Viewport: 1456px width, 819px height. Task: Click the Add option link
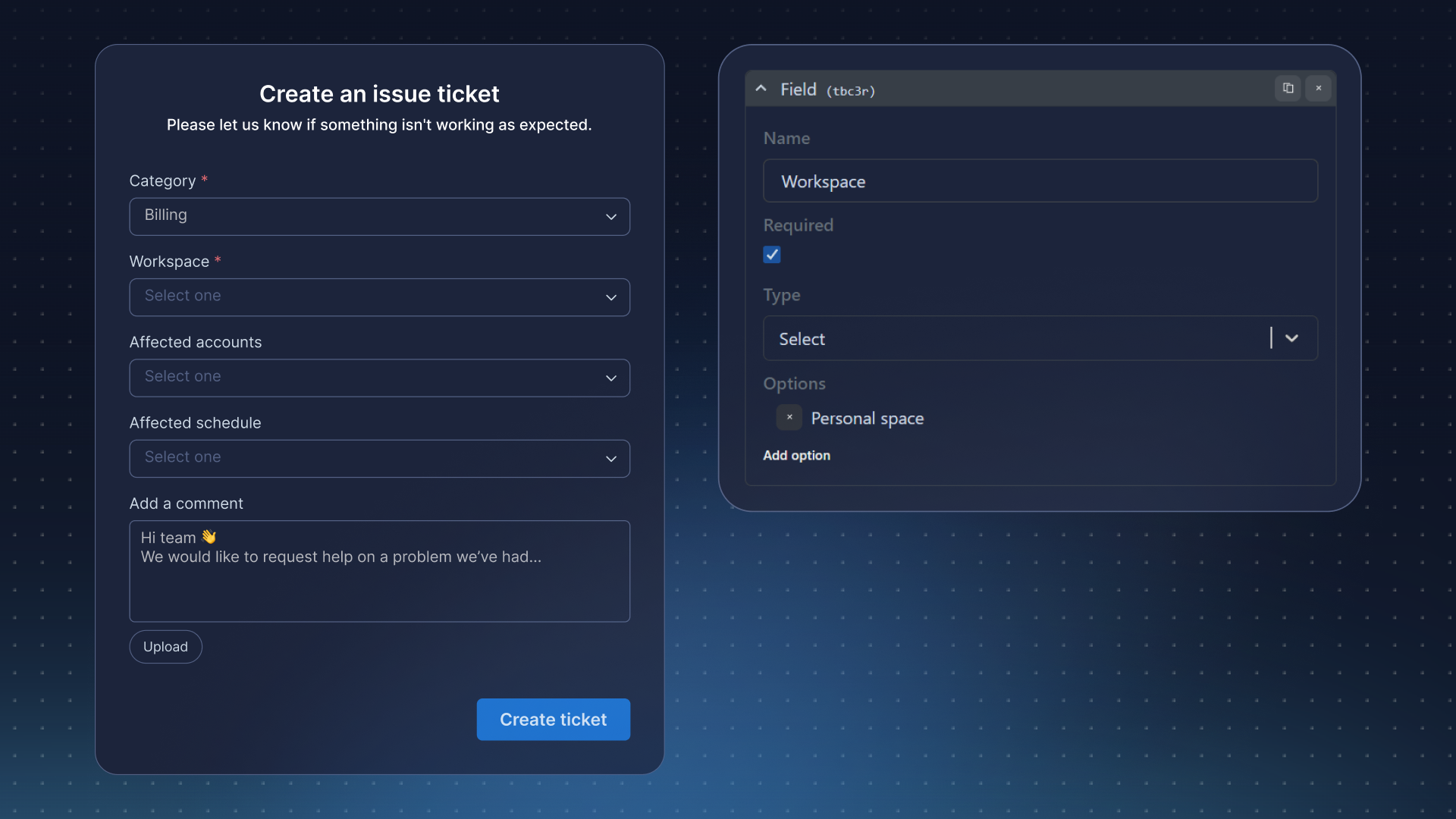click(796, 455)
